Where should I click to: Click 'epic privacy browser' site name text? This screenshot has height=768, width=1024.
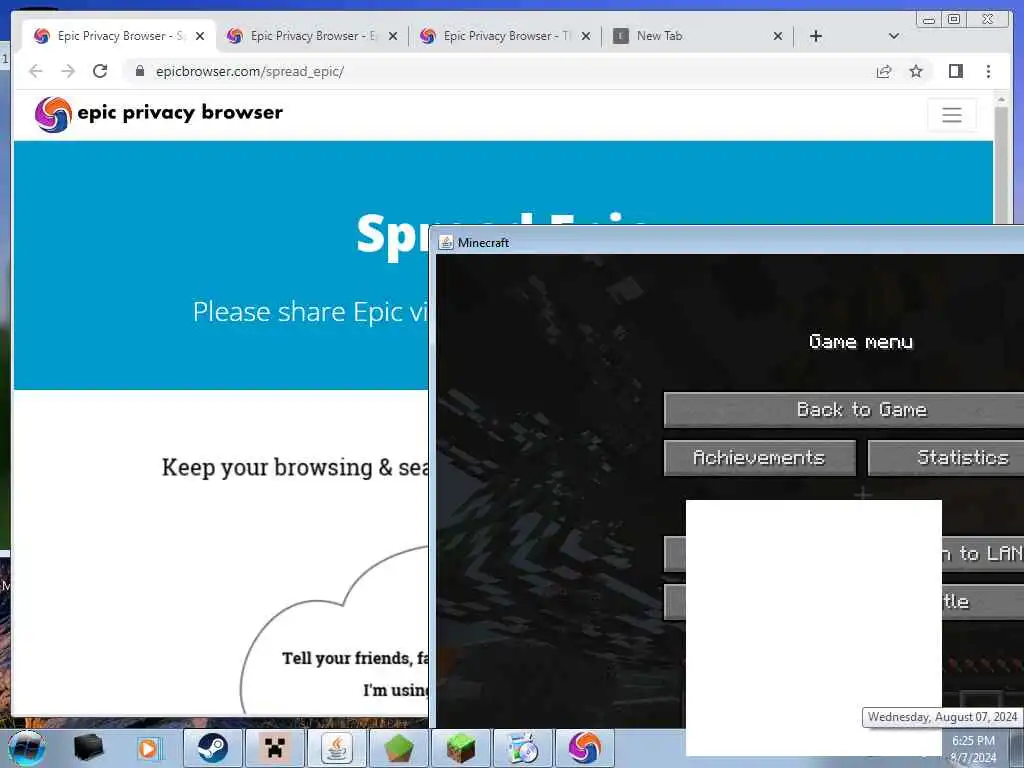click(180, 113)
